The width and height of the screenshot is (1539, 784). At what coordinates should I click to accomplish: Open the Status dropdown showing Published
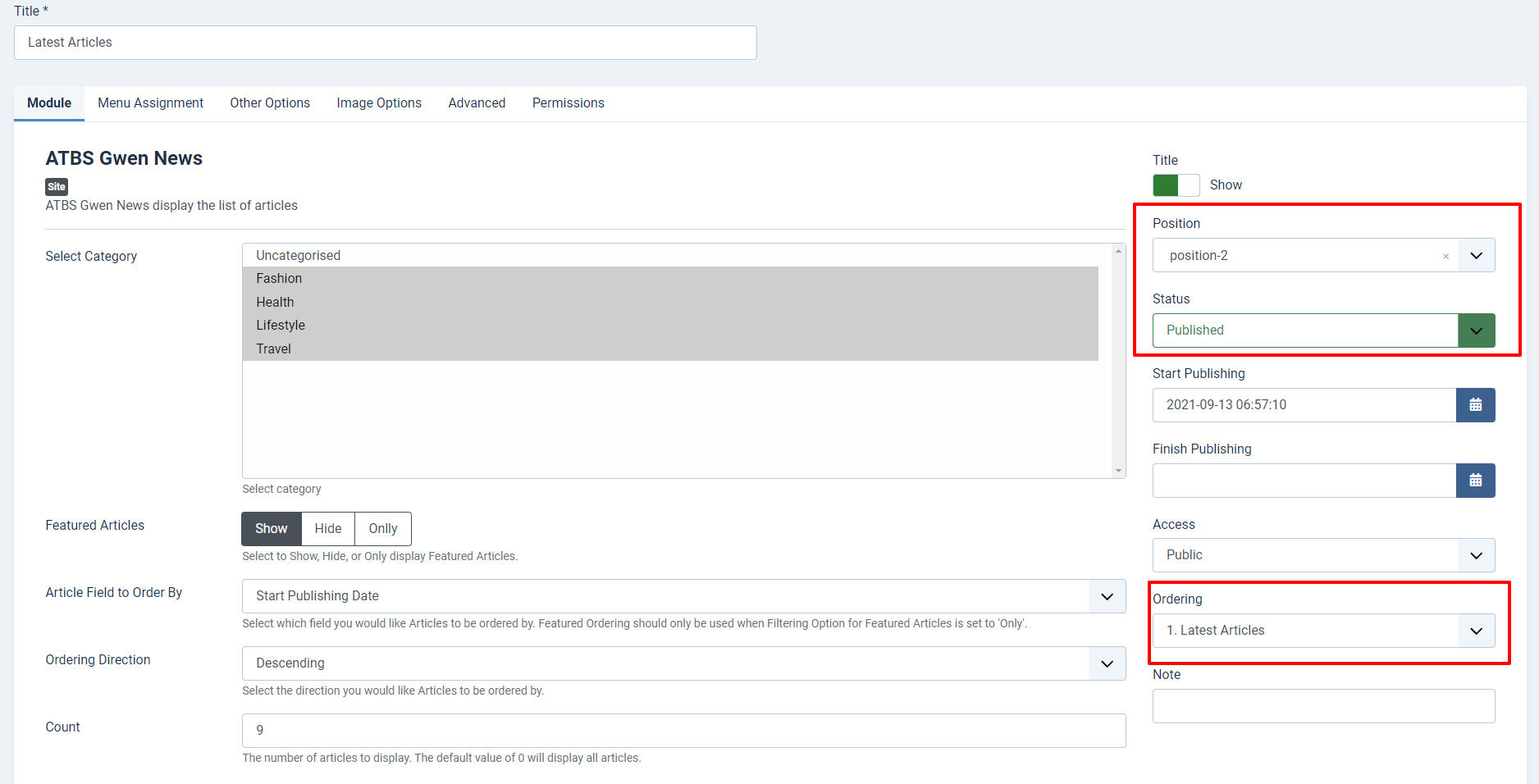tap(1323, 330)
